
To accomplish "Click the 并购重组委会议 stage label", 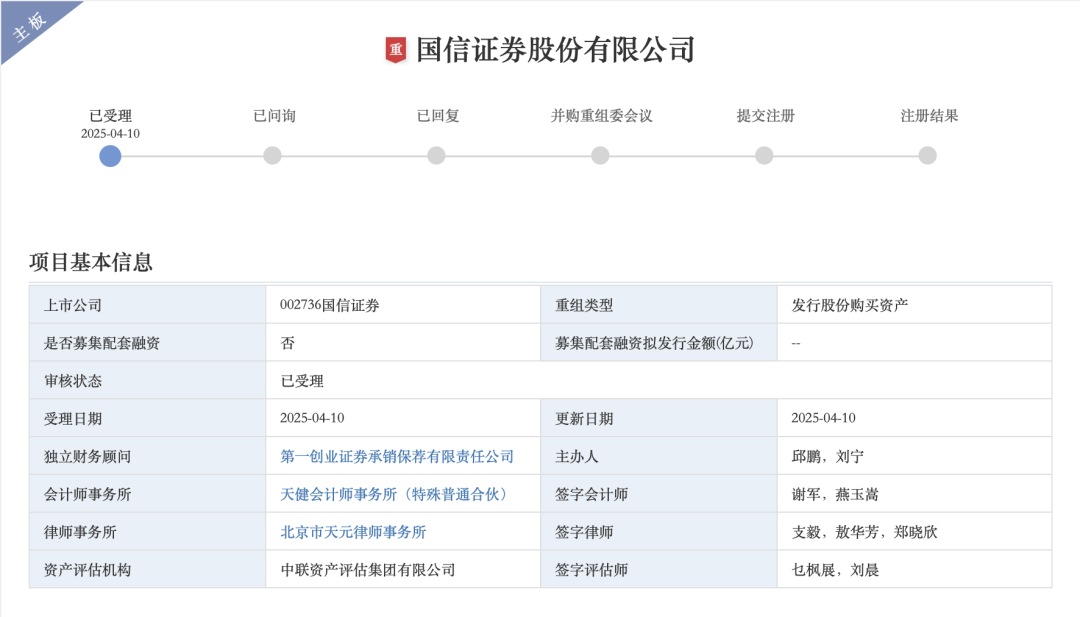I will click(601, 116).
